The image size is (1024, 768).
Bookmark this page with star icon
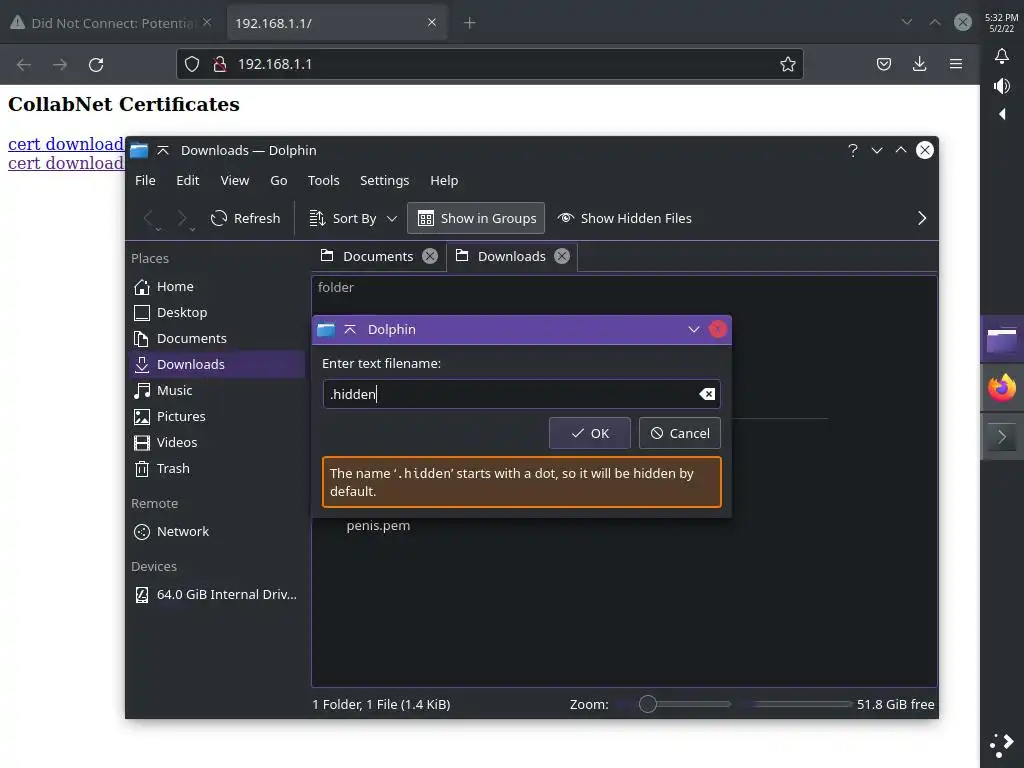(788, 64)
